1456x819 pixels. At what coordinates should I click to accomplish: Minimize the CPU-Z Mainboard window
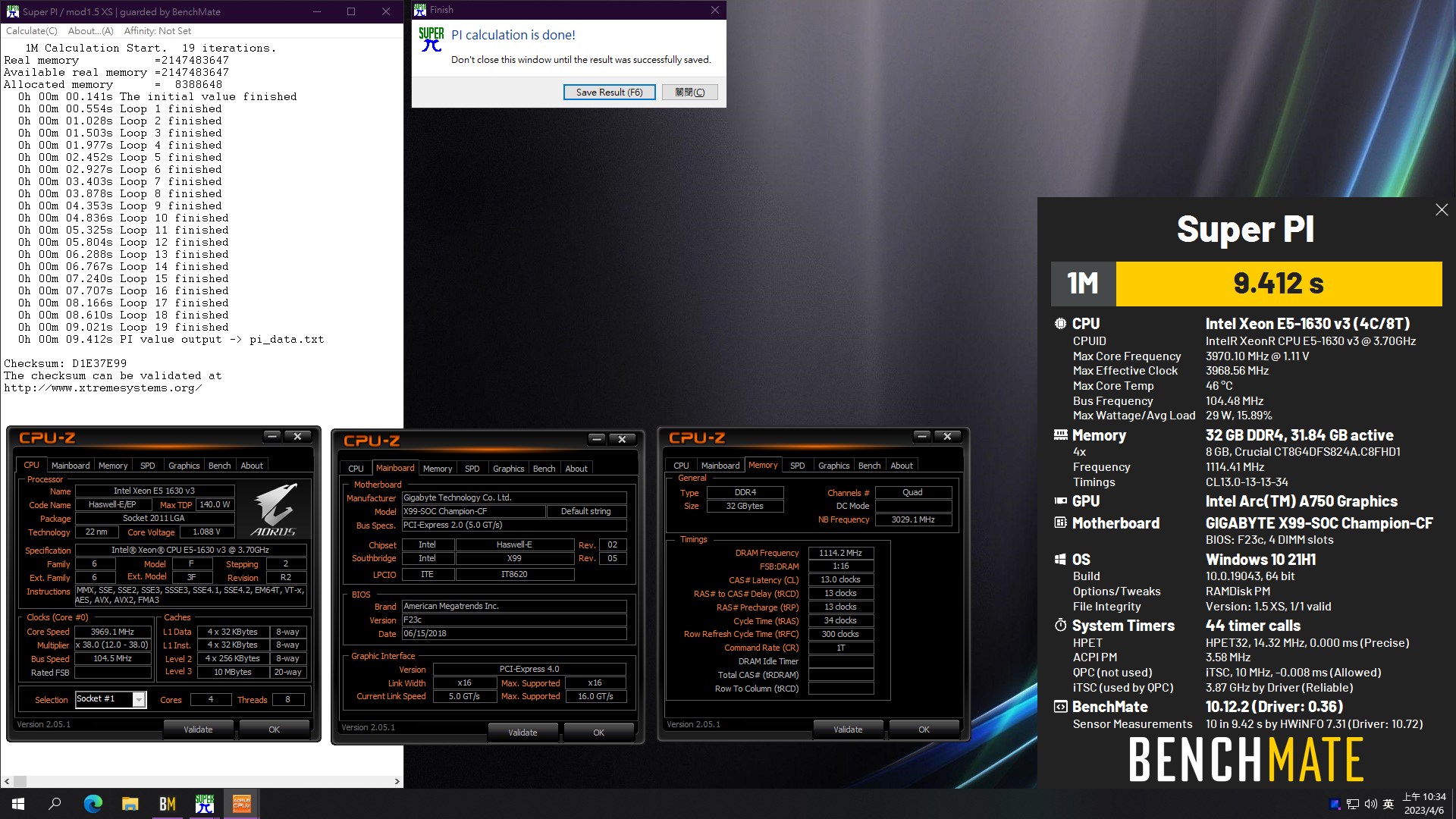coord(597,439)
